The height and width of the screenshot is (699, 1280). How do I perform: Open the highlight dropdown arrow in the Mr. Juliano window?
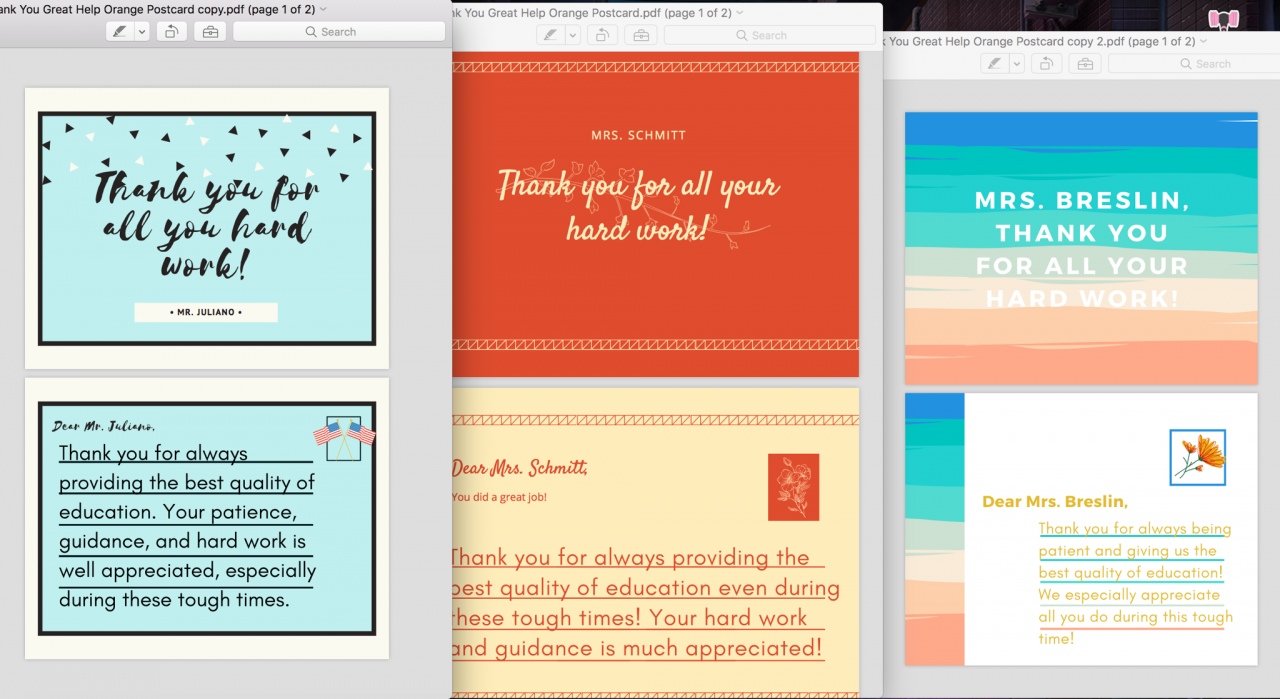pyautogui.click(x=141, y=32)
